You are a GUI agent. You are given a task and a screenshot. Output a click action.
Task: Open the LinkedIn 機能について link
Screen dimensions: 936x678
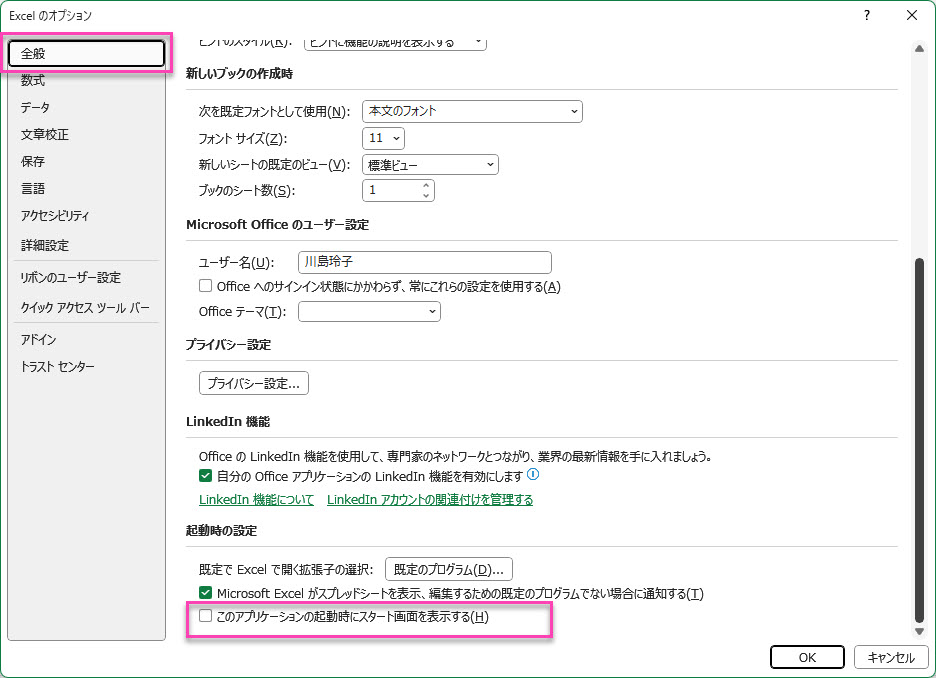256,500
